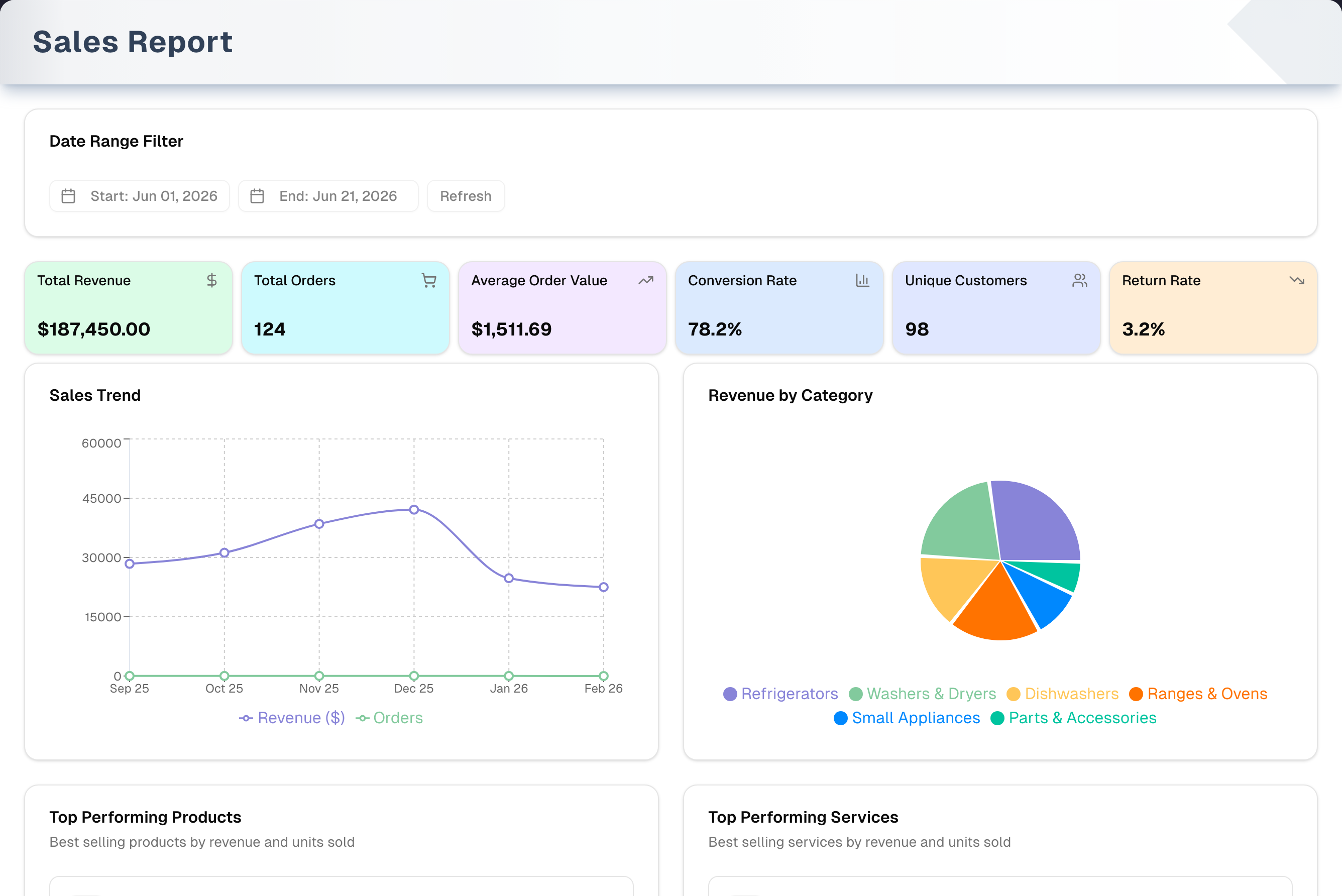The image size is (1342, 896).
Task: Click the 98 unique customers value
Action: (x=917, y=329)
